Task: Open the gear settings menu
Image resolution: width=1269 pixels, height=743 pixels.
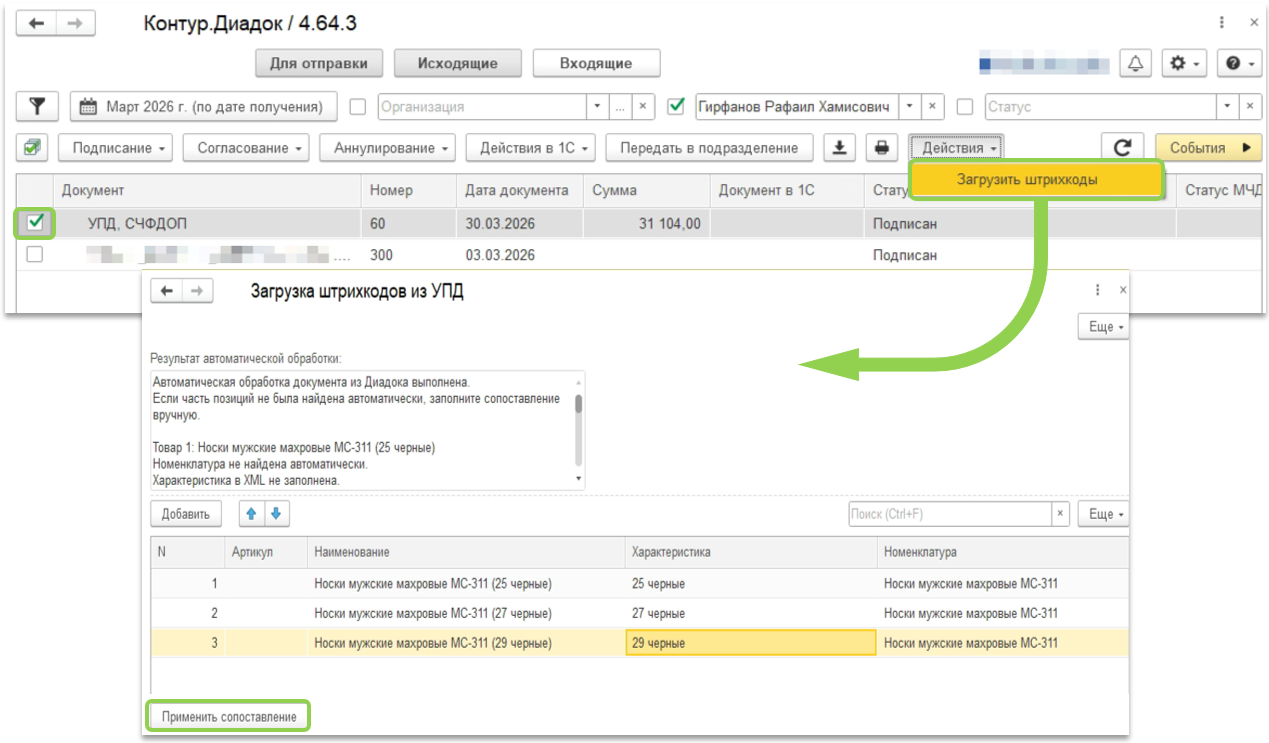Action: click(1185, 63)
